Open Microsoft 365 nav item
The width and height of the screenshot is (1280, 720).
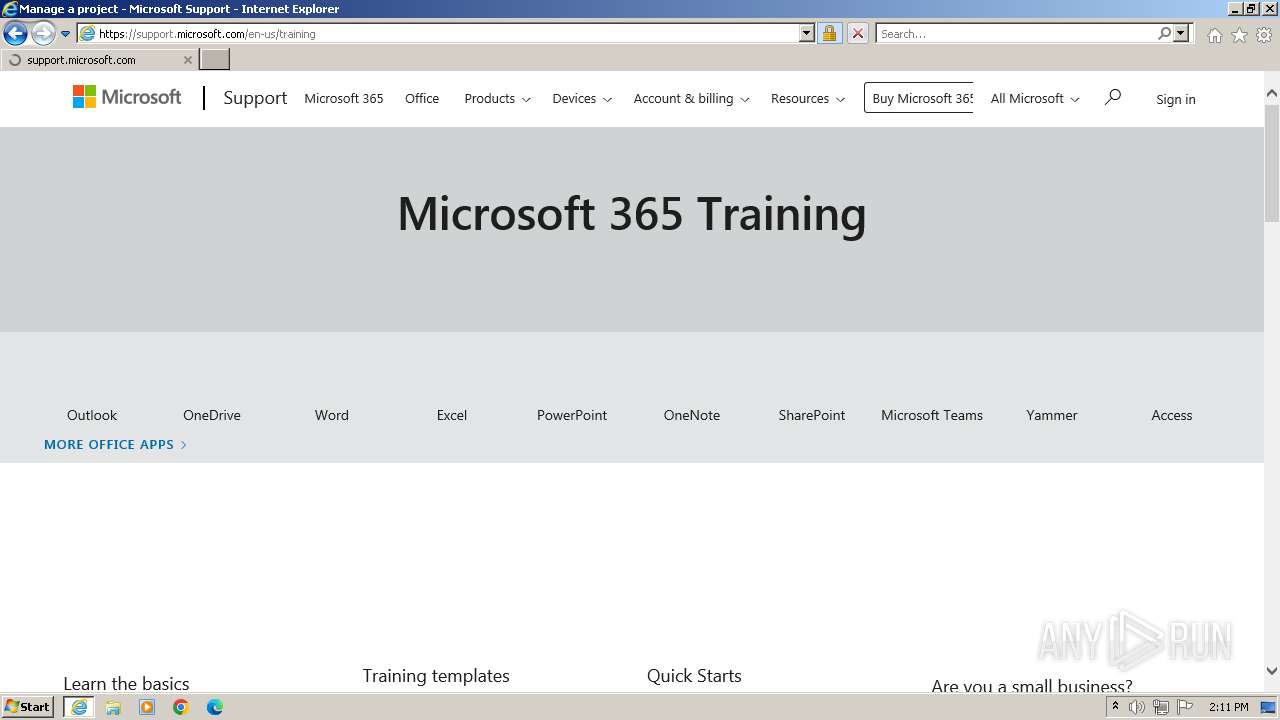point(344,98)
